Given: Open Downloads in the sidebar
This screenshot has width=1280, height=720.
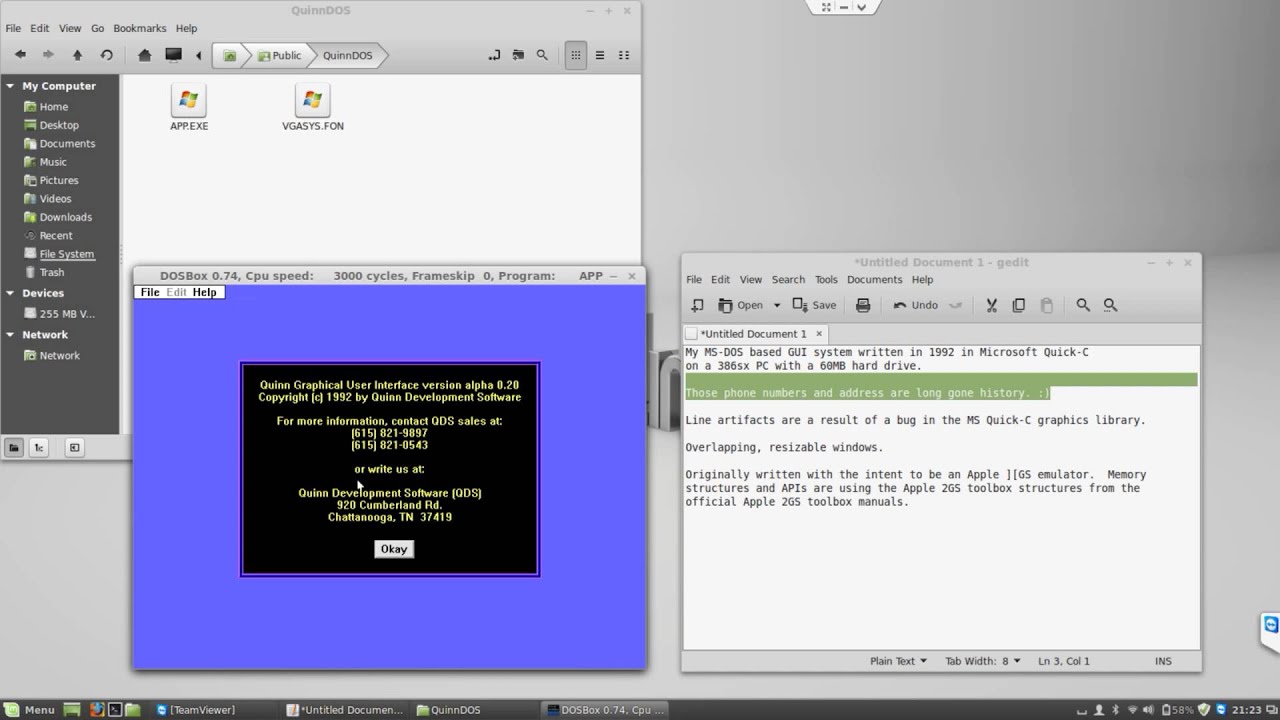Looking at the screenshot, I should (65, 217).
